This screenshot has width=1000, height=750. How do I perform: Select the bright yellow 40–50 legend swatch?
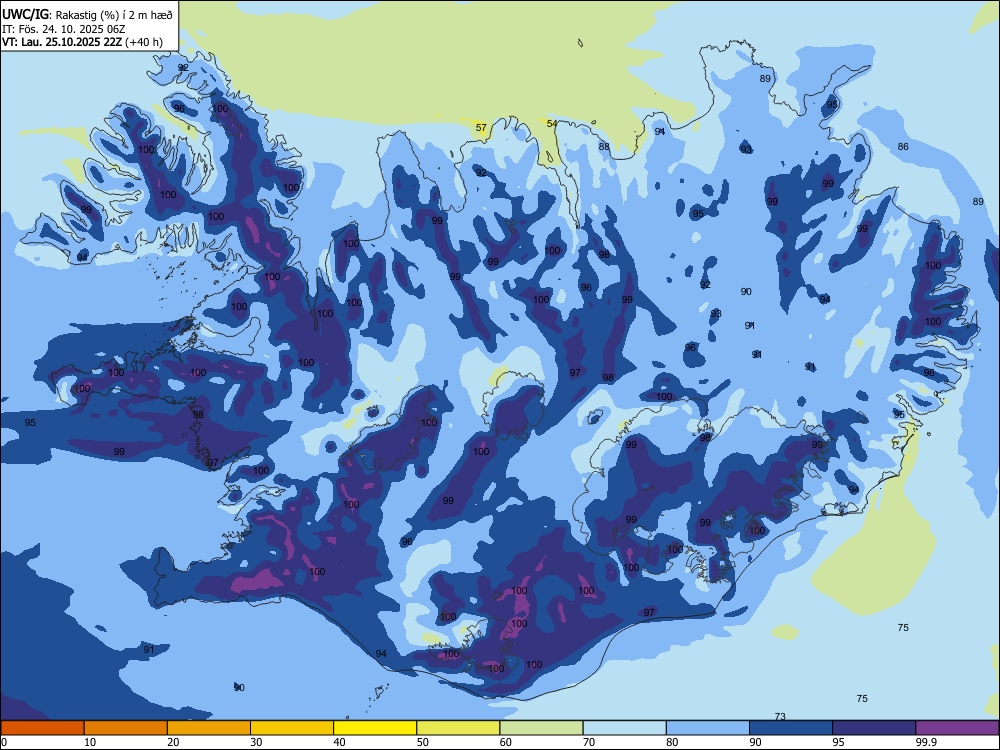(x=375, y=728)
